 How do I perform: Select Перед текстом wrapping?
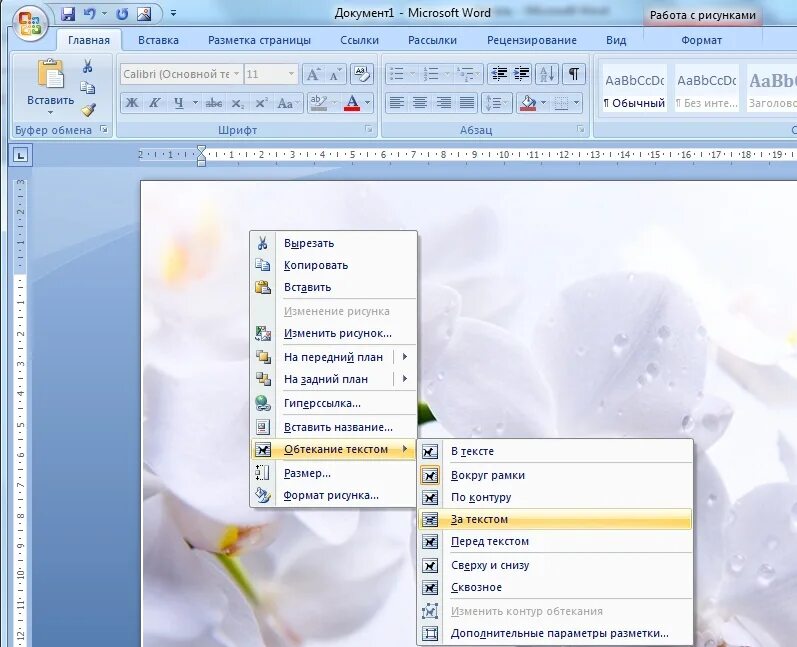point(555,541)
